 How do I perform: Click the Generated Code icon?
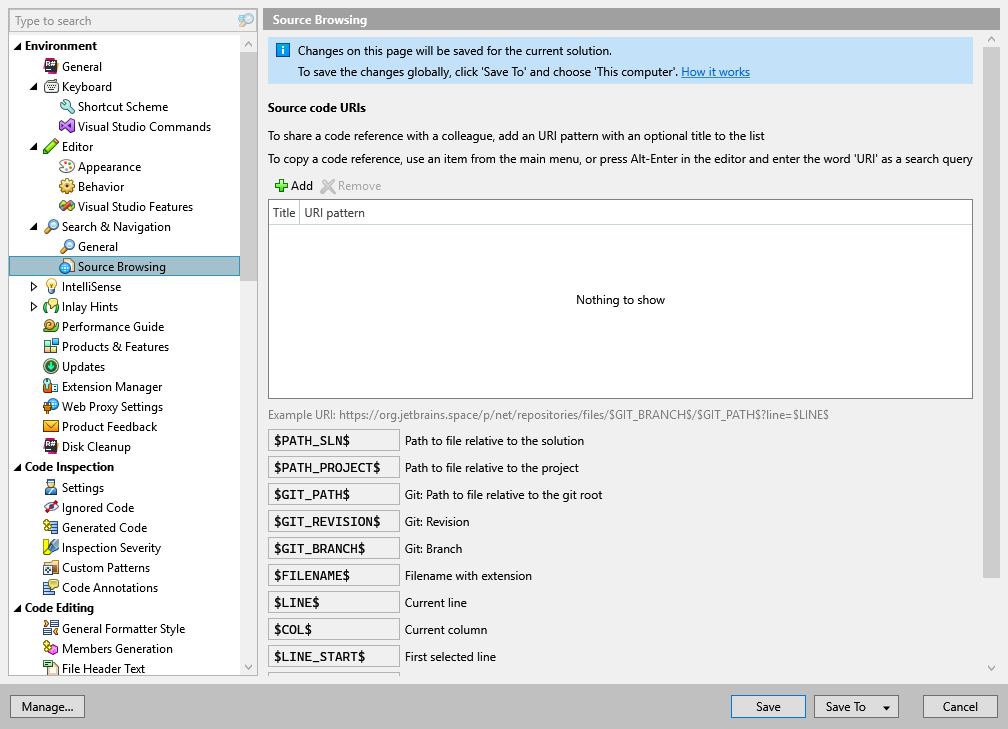click(x=51, y=527)
